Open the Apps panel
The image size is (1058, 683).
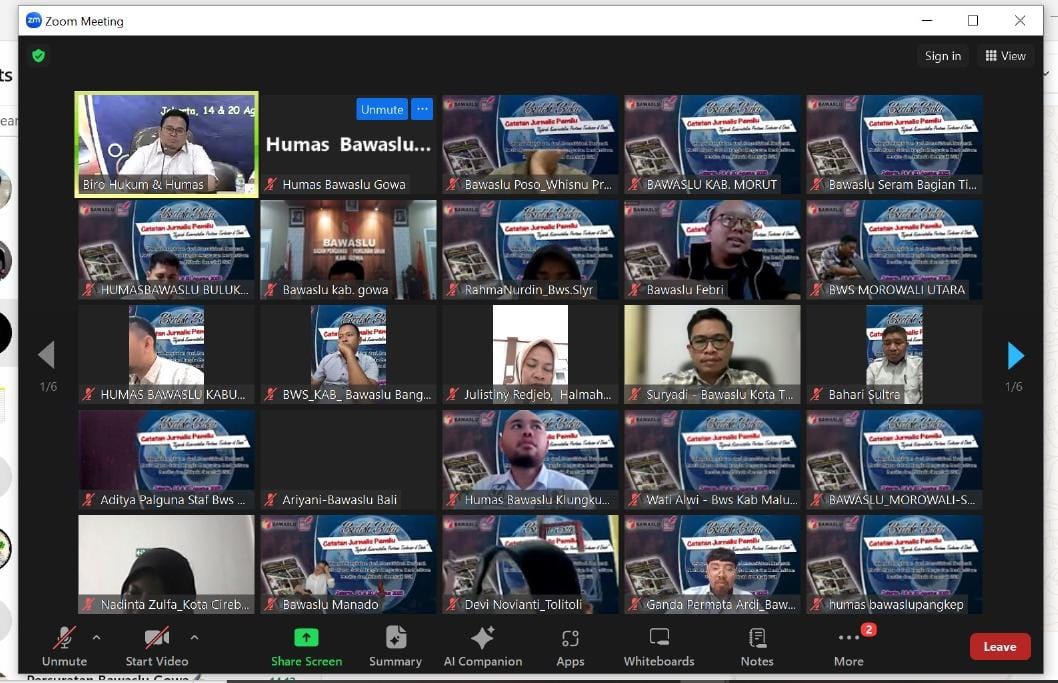(x=570, y=647)
